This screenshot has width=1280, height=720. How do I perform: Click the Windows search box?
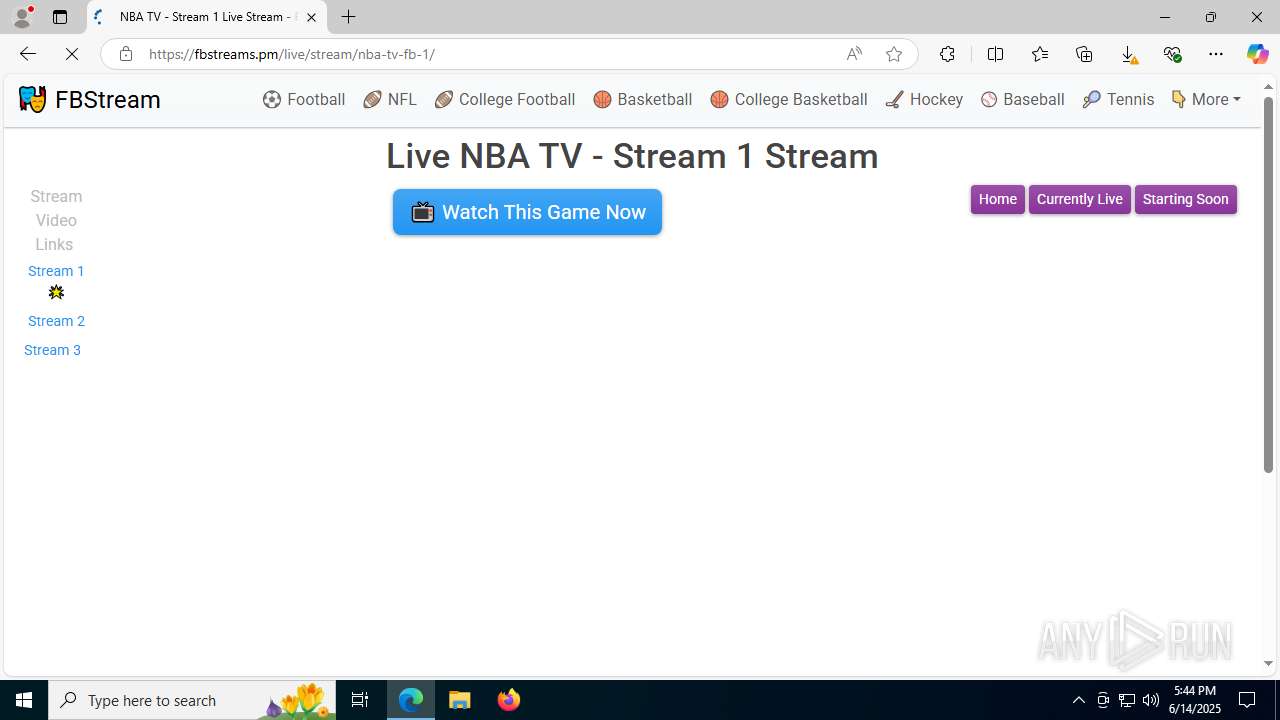192,700
